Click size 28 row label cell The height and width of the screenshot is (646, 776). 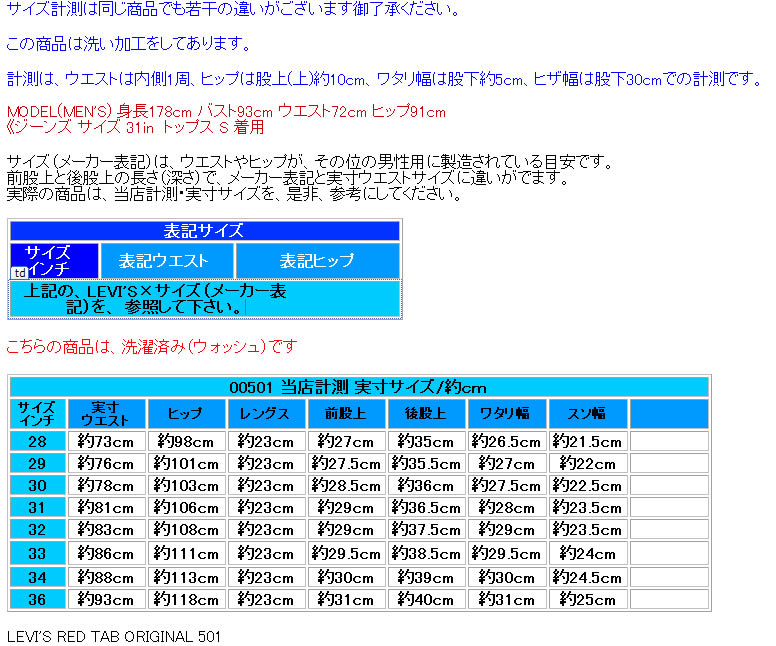37,442
